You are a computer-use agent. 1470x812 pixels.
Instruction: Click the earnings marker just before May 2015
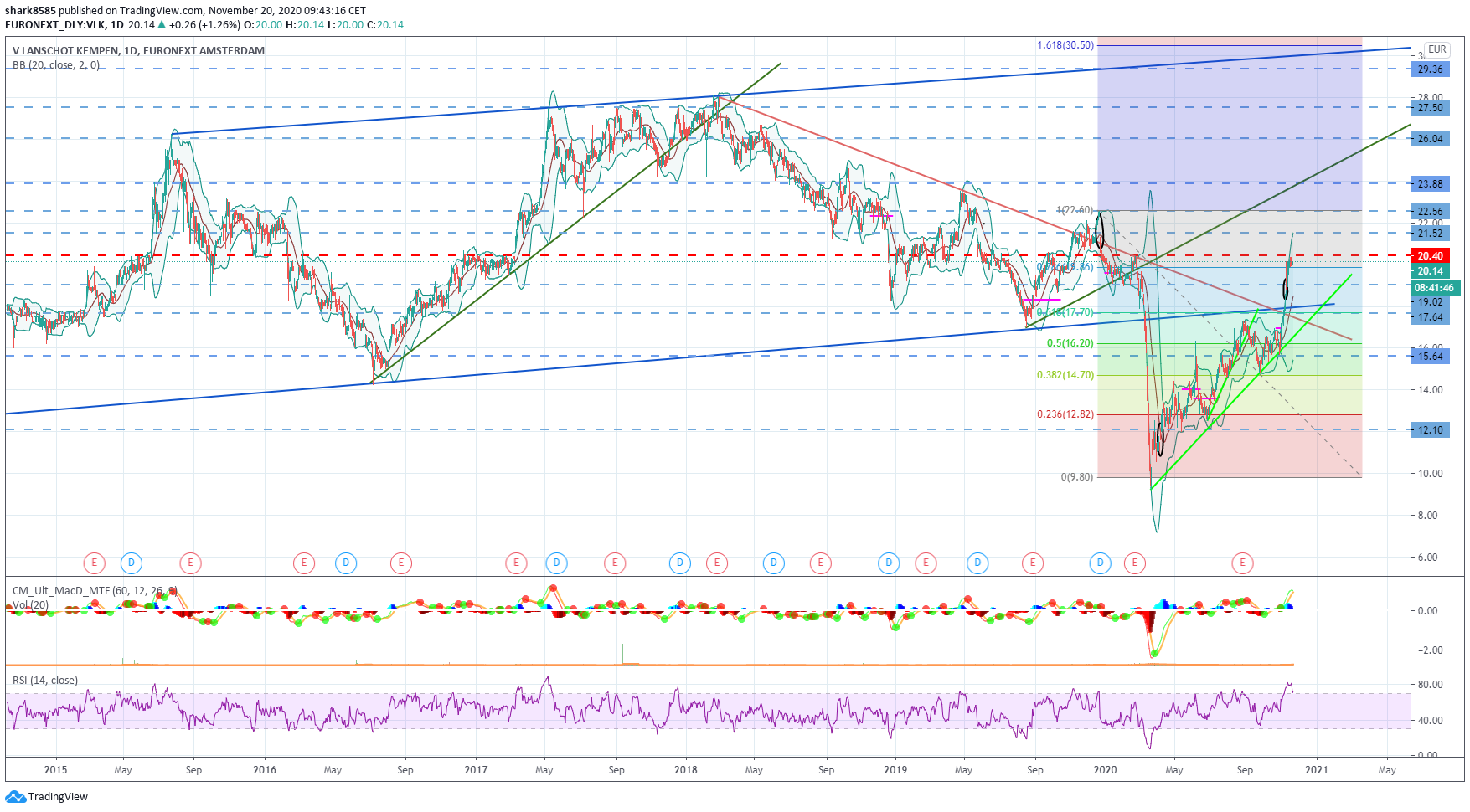tap(94, 563)
